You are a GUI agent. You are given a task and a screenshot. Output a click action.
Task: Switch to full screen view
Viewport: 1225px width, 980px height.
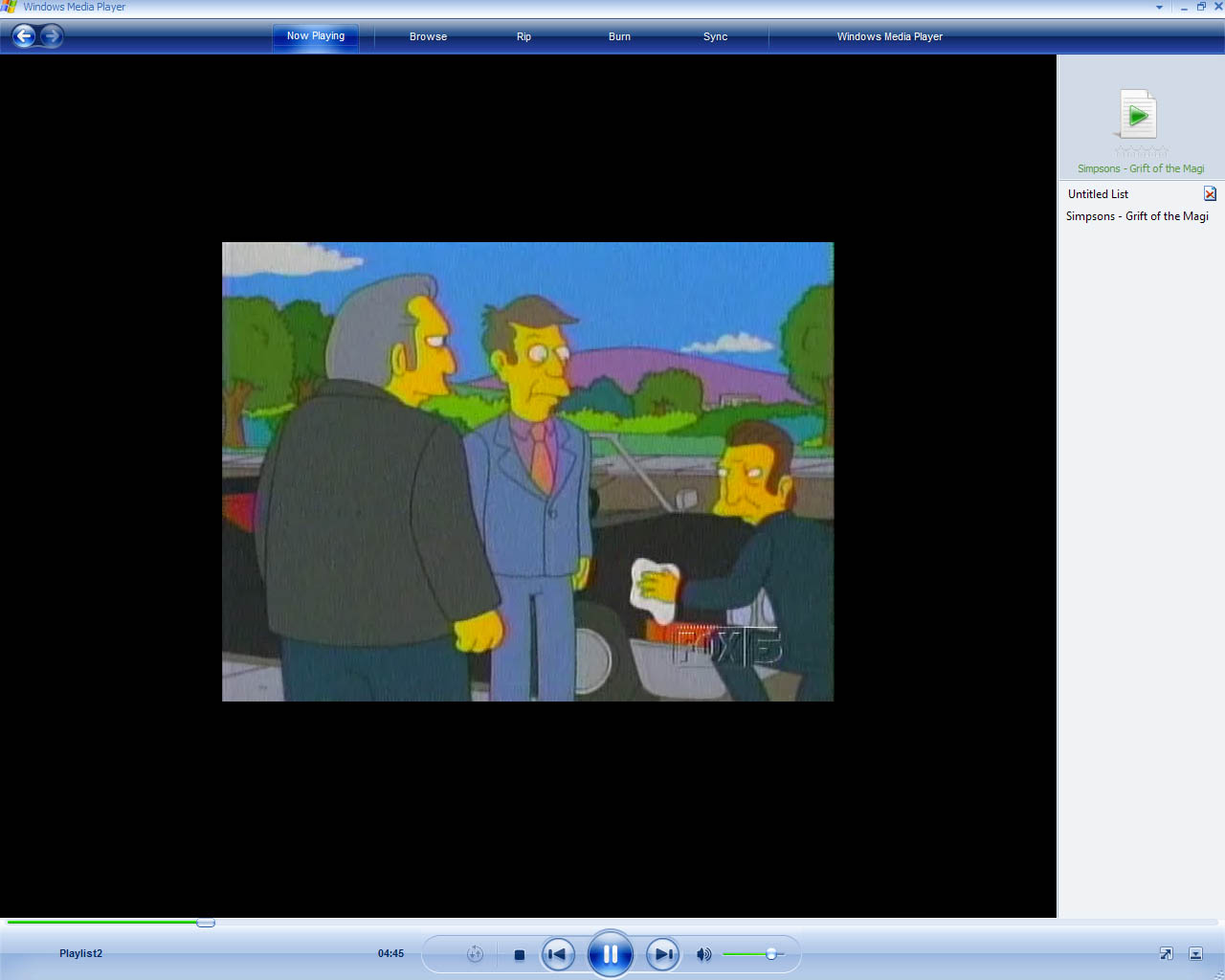coord(1166,953)
